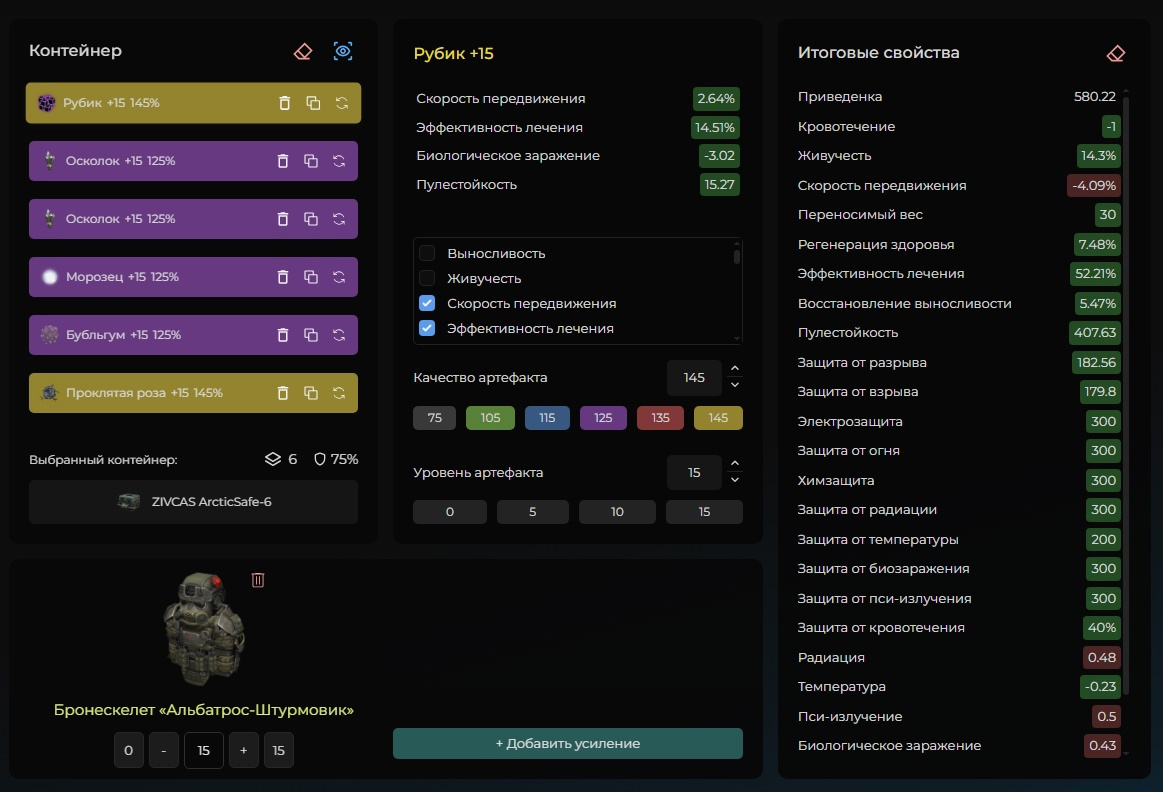Swap the first Осколок +15 artifact

tap(339, 161)
